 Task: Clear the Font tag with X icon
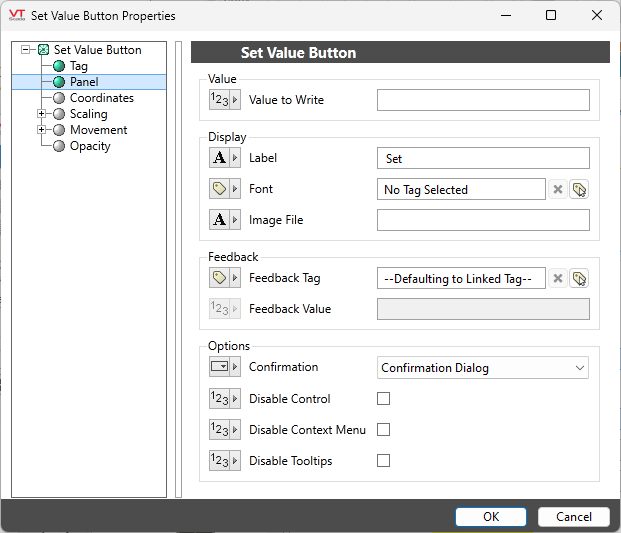point(558,189)
